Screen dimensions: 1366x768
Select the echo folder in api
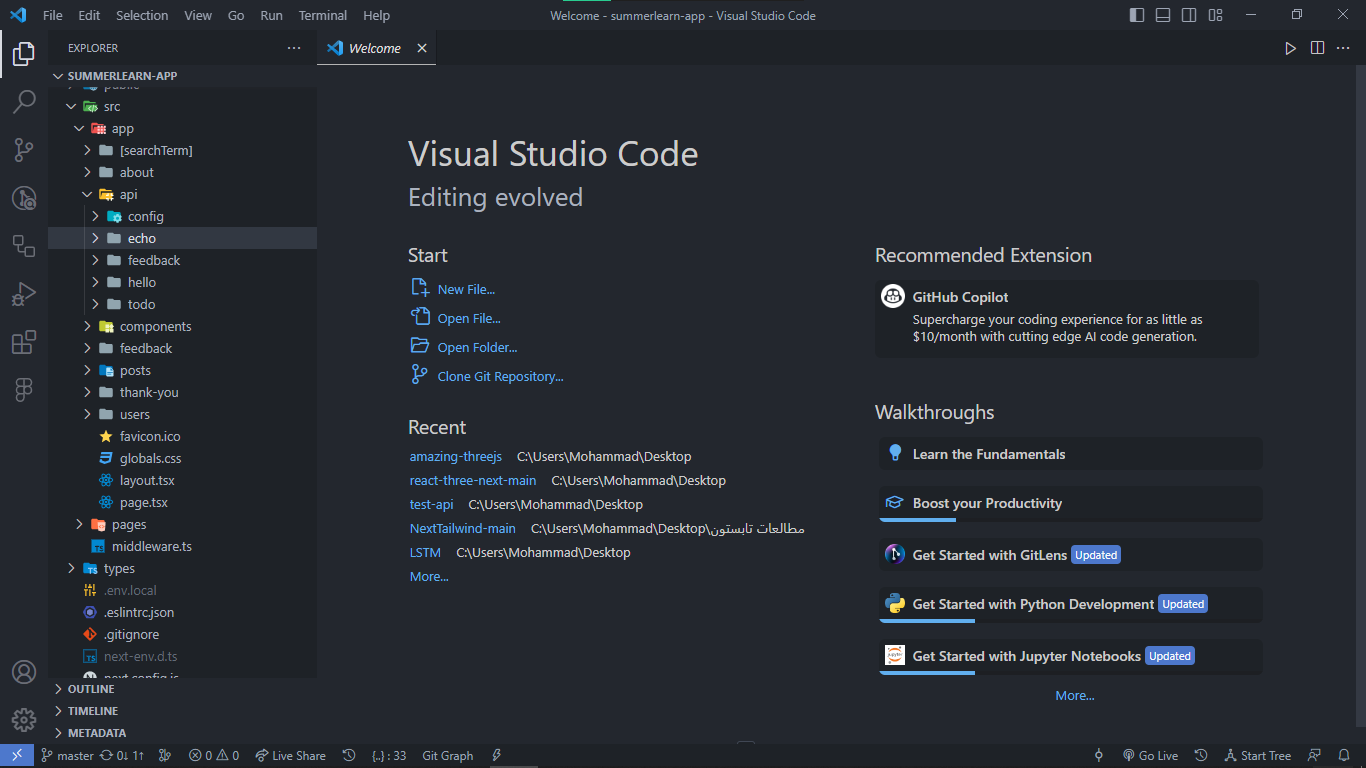click(183, 238)
